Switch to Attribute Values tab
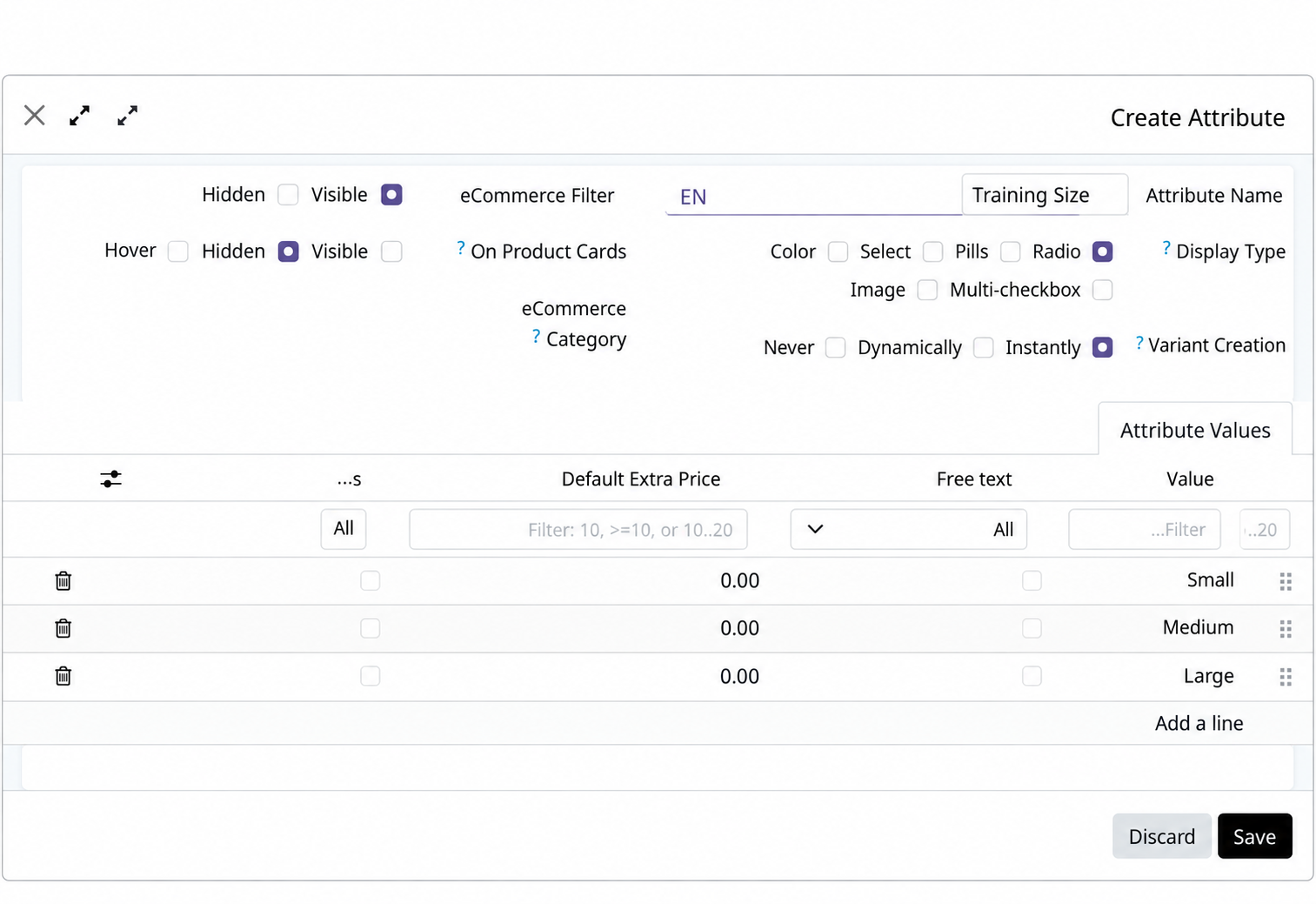 (x=1195, y=430)
